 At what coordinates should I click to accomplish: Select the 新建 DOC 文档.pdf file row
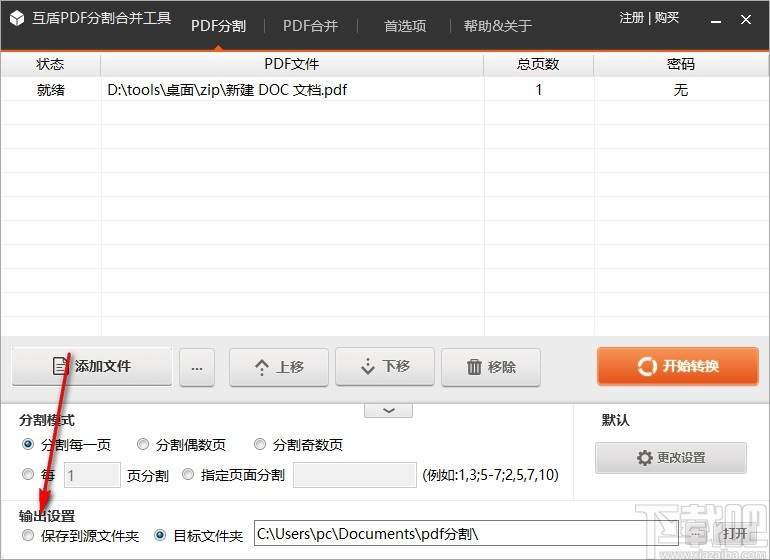(x=385, y=89)
